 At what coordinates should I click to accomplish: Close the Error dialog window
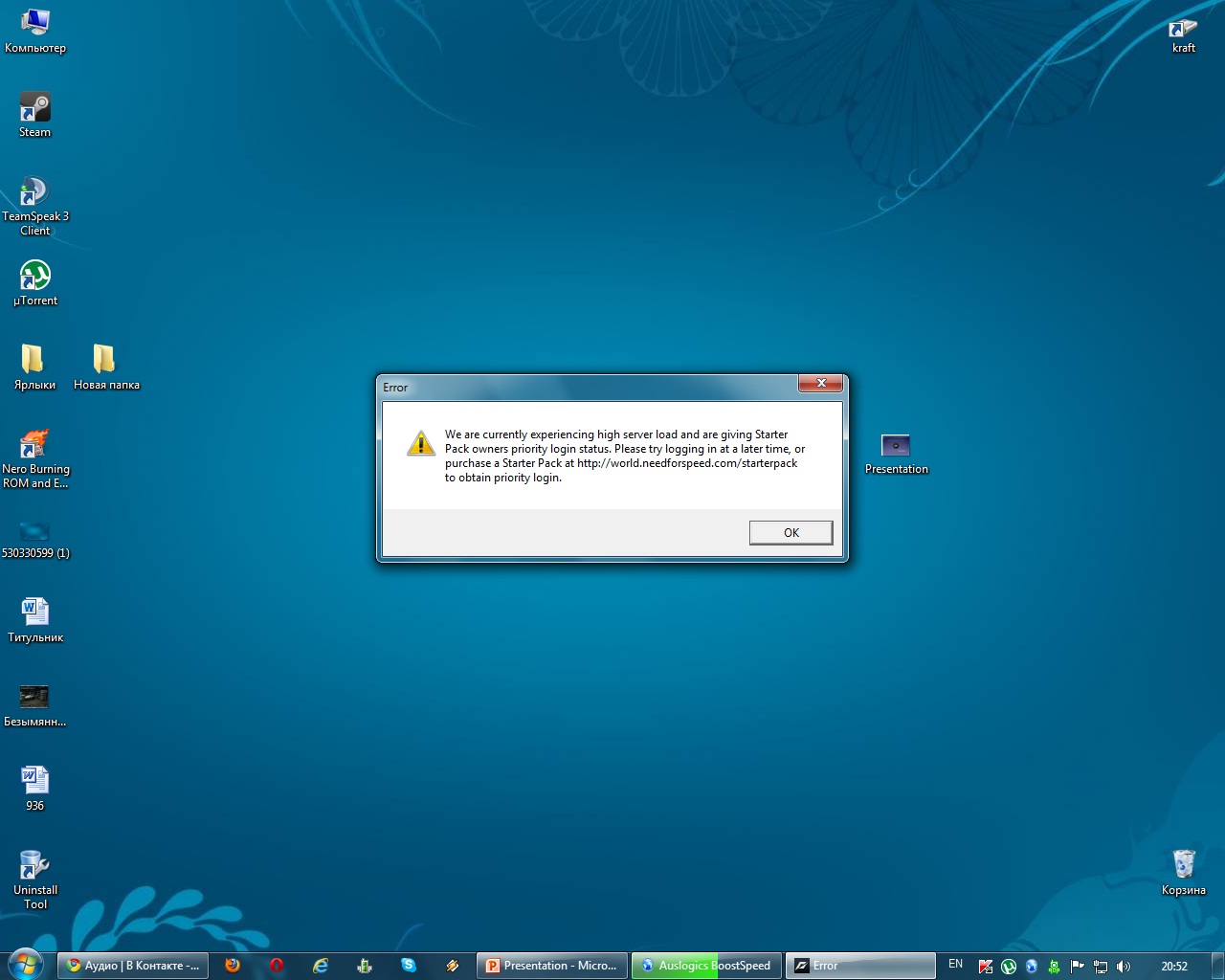(821, 383)
